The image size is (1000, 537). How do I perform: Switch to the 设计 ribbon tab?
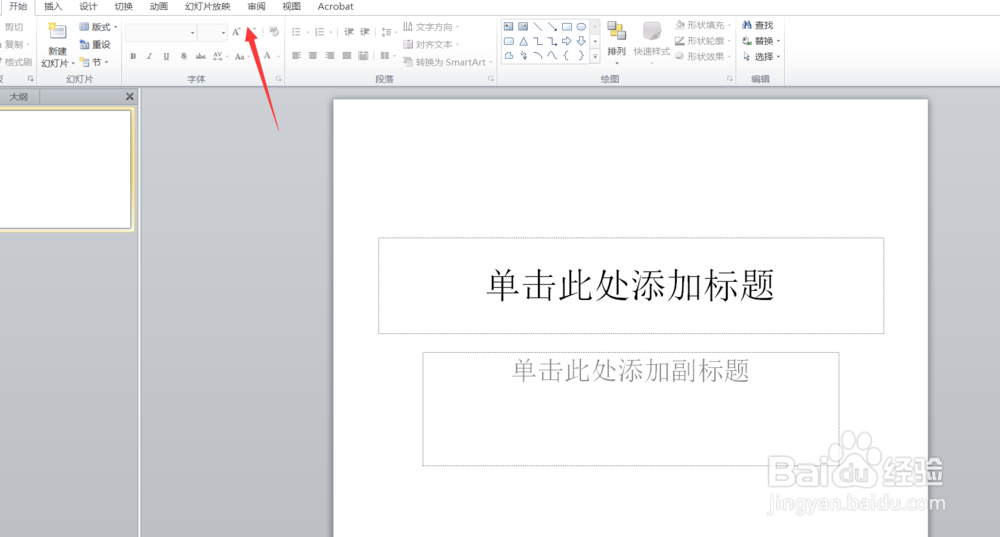click(88, 6)
